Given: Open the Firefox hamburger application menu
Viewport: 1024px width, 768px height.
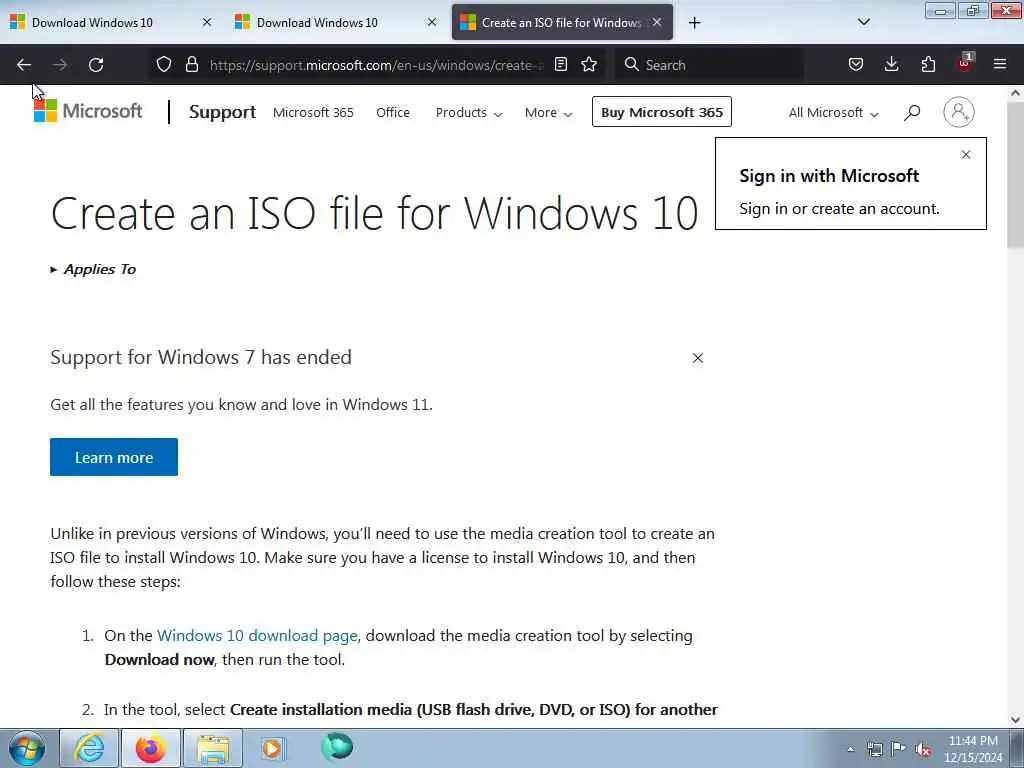Looking at the screenshot, I should tap(1000, 65).
